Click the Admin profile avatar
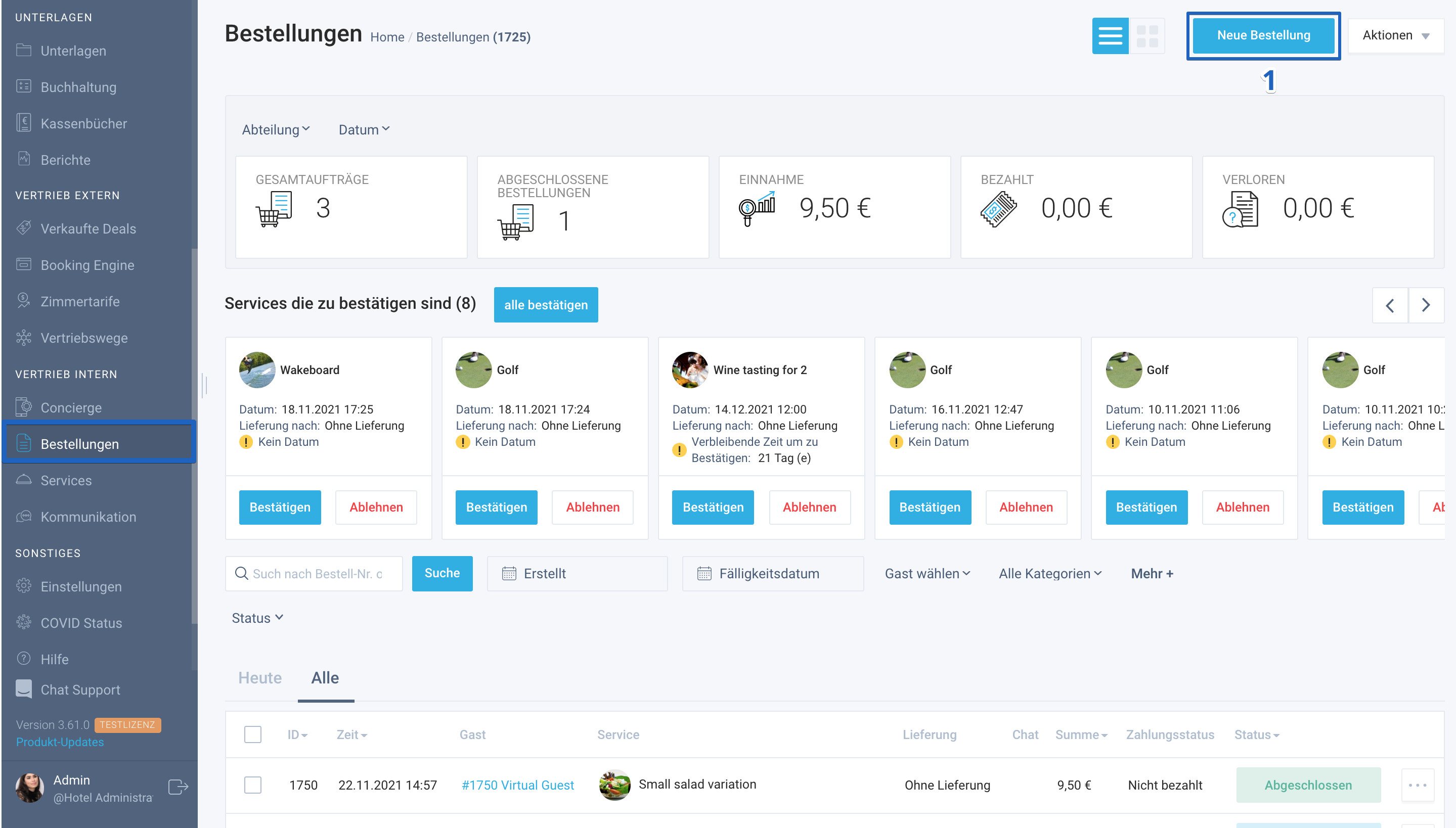Screen dimensions: 1456x828 coord(29,787)
